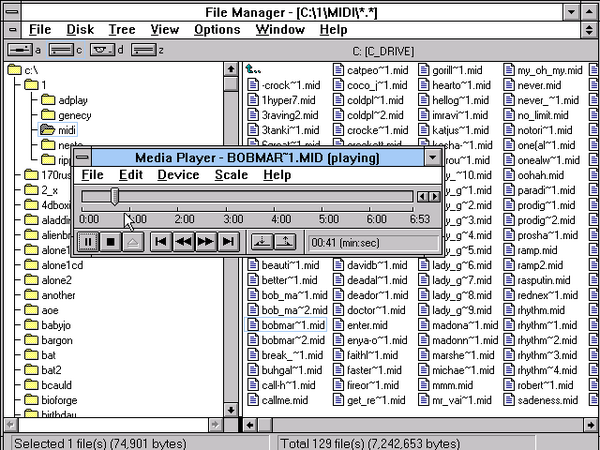Select drive a icon
This screenshot has width=600, height=450.
[20, 50]
